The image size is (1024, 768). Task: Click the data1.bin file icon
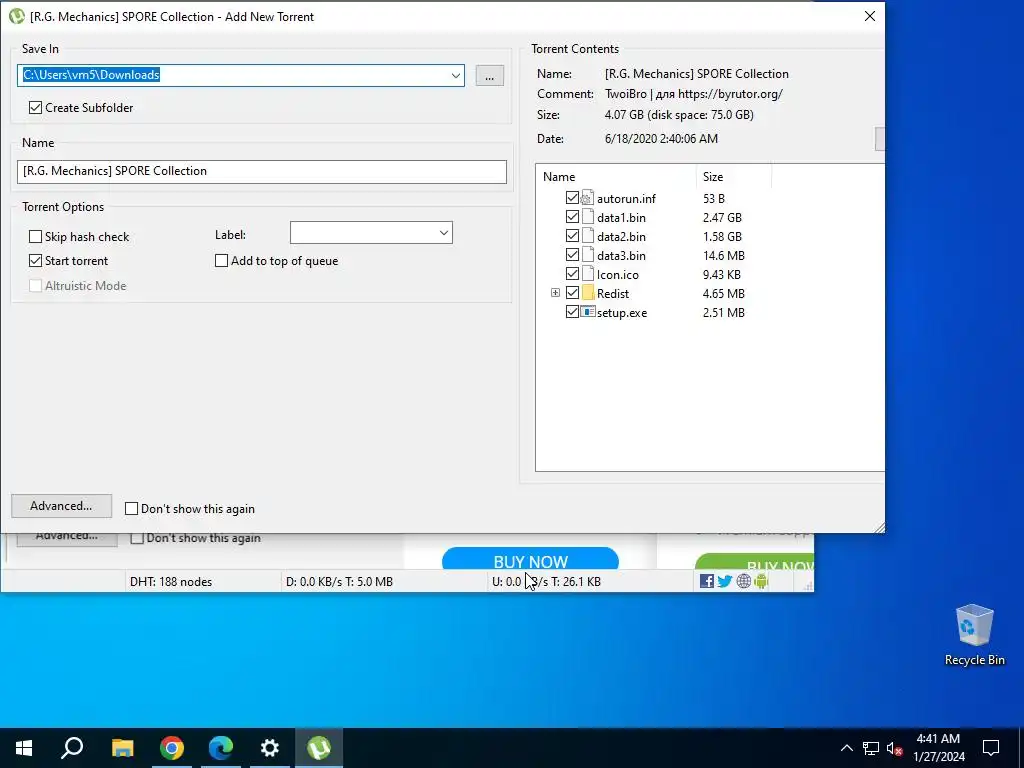click(587, 217)
